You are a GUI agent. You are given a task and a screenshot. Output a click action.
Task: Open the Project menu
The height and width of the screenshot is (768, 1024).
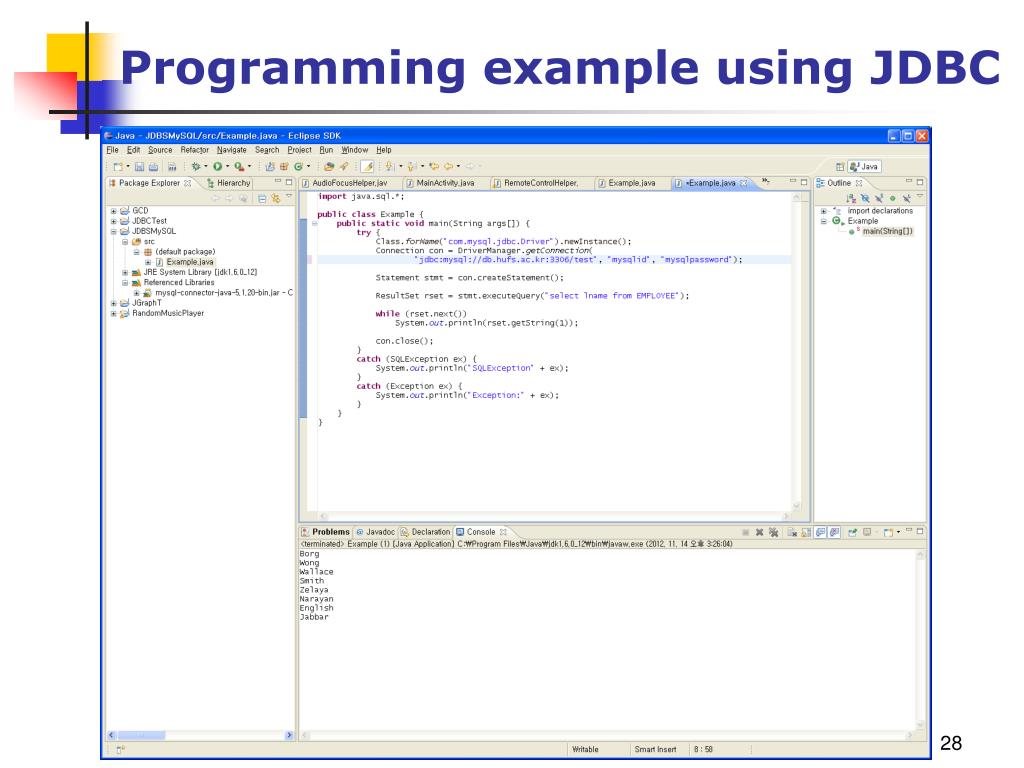click(300, 150)
